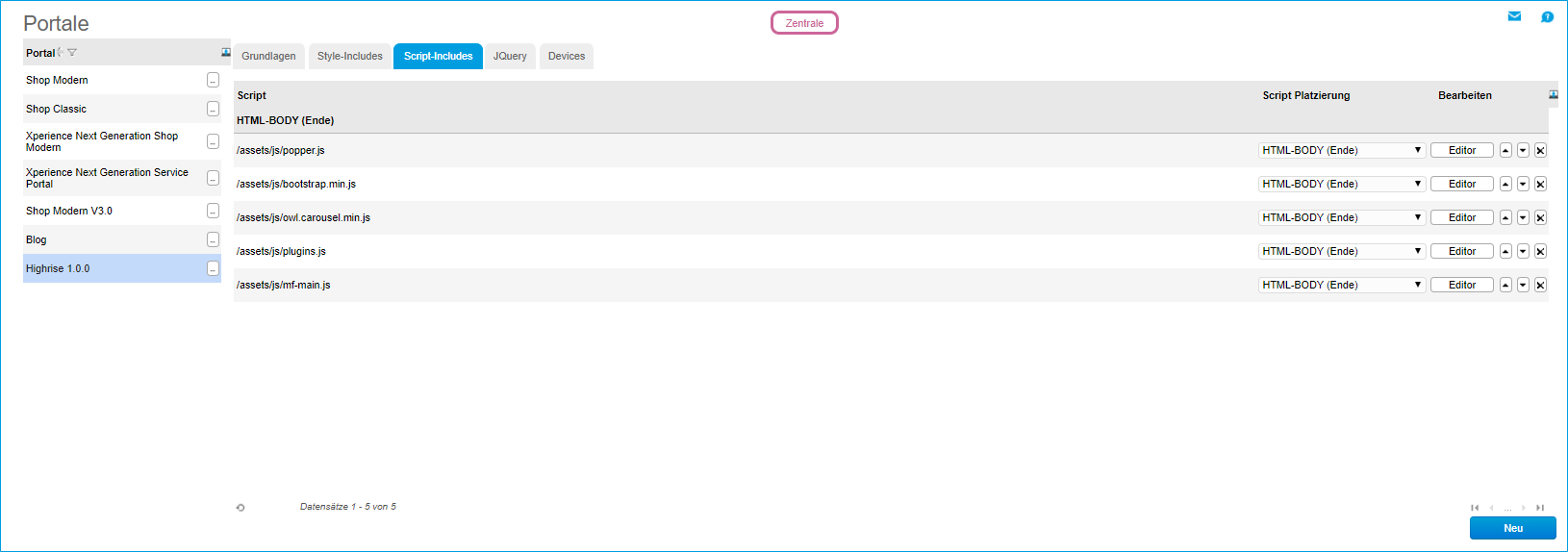Open the script table view settings icon
This screenshot has height=552, width=1568.
[1554, 94]
